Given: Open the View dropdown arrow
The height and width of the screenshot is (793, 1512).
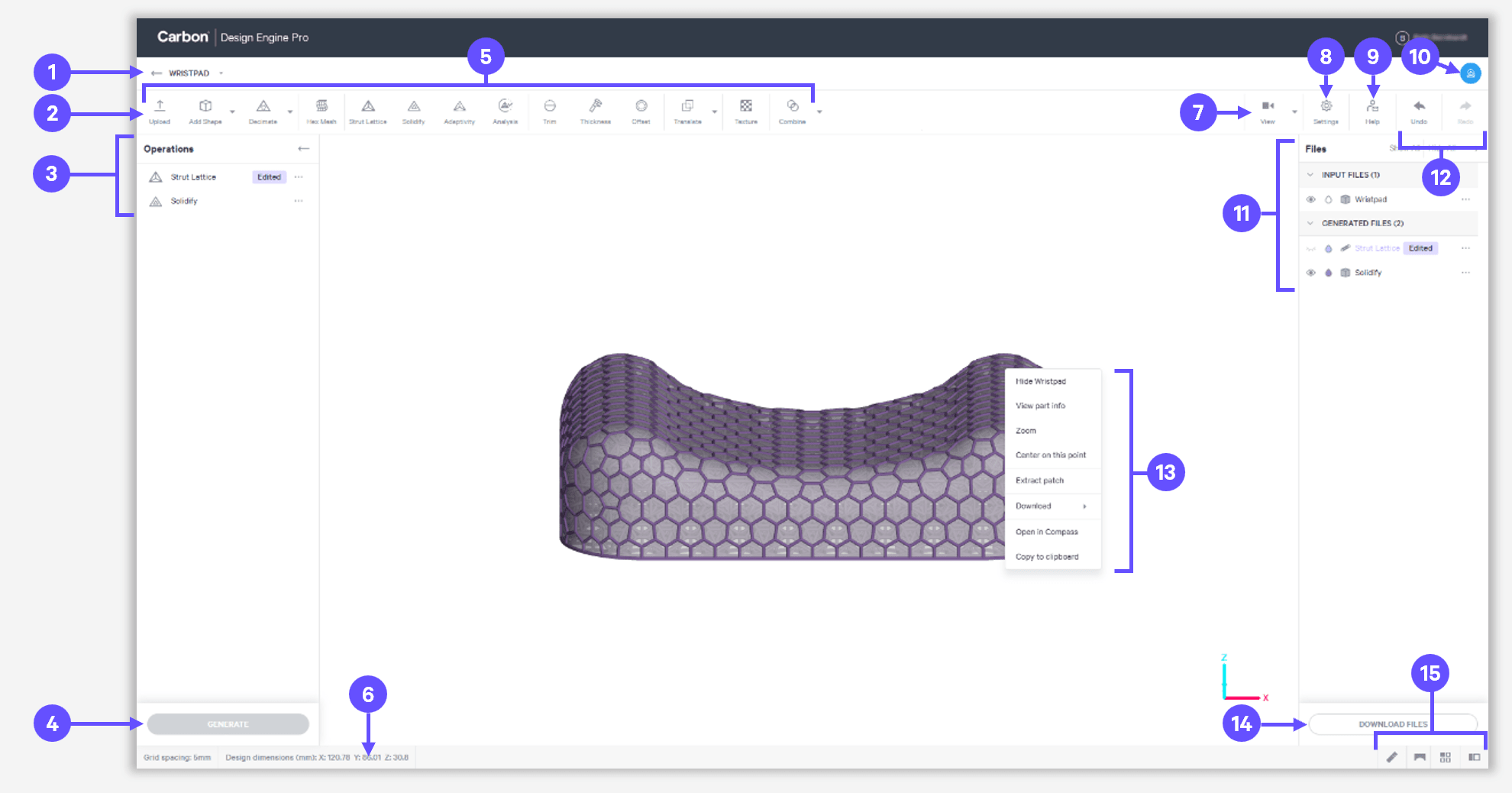Looking at the screenshot, I should click(x=1294, y=112).
